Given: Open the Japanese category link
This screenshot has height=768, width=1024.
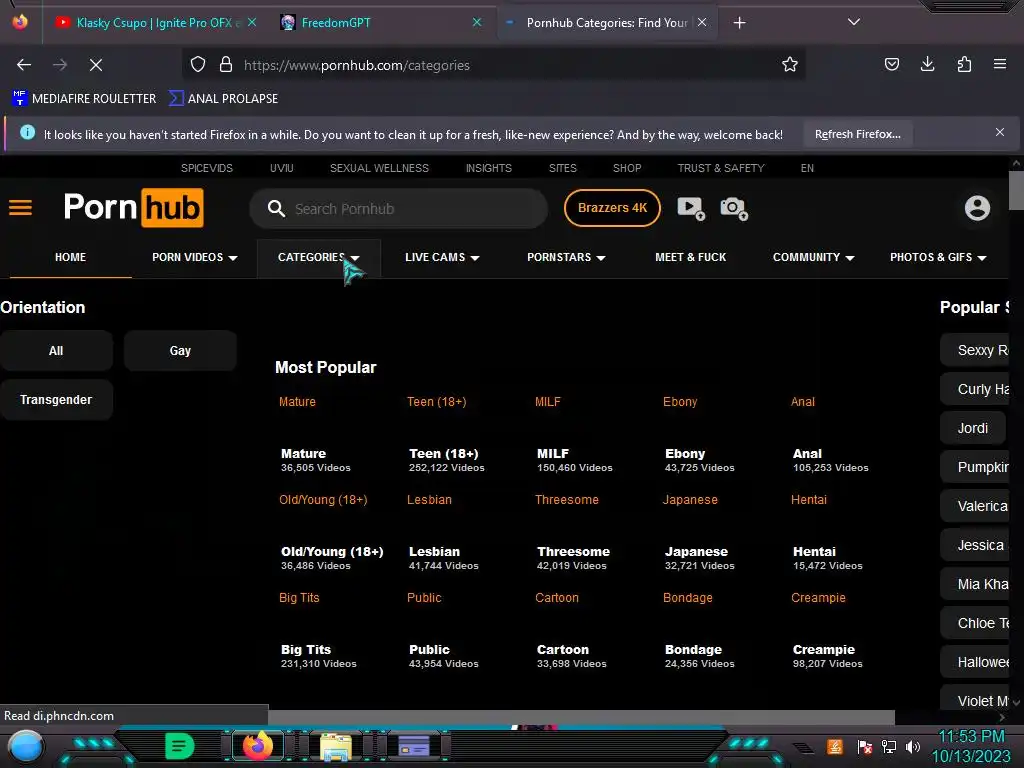Looking at the screenshot, I should click(x=690, y=500).
